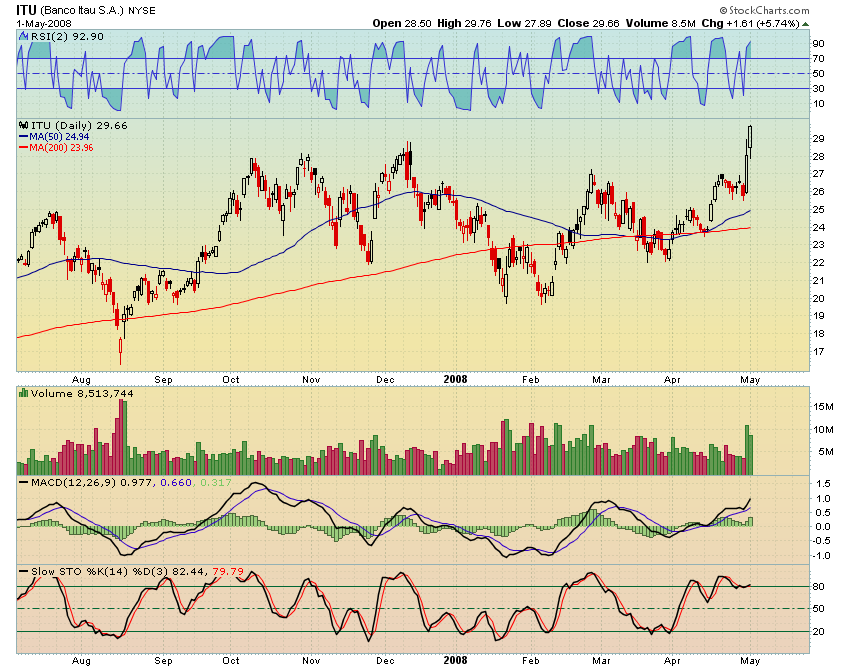Click the date 1-May-2008

coord(44,24)
